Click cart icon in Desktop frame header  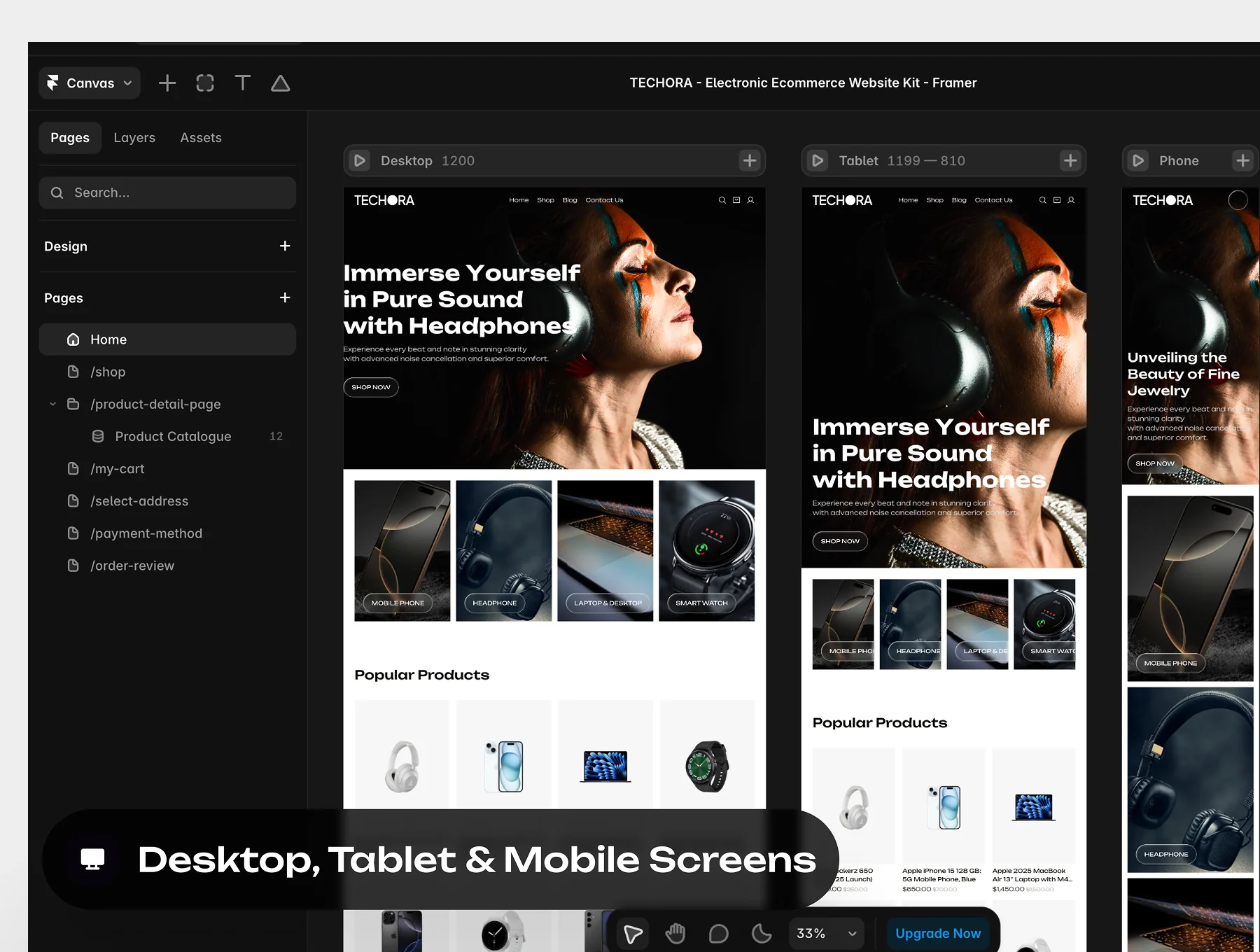click(x=736, y=200)
